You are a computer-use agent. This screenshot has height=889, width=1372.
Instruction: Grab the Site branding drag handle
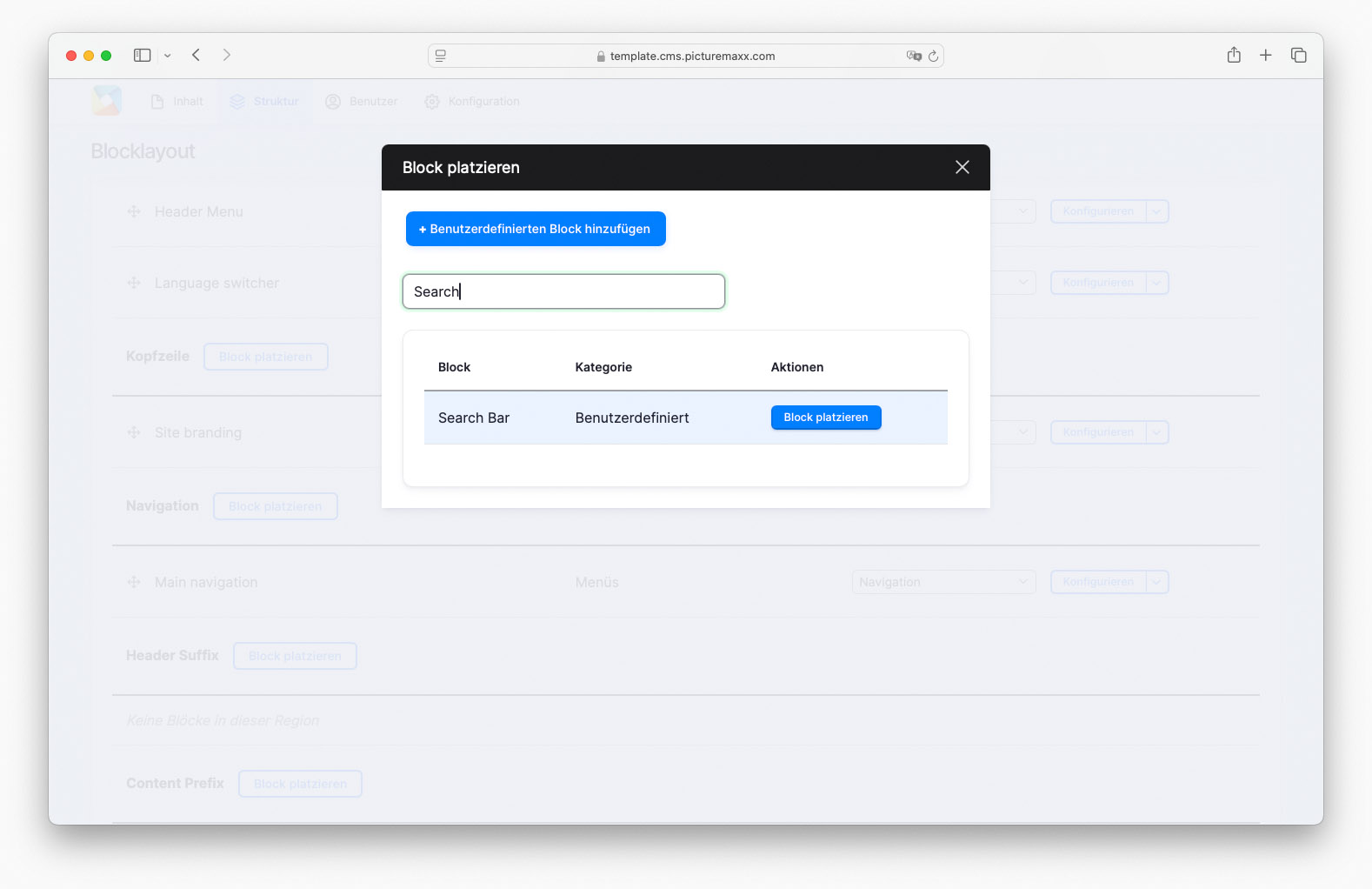click(134, 432)
